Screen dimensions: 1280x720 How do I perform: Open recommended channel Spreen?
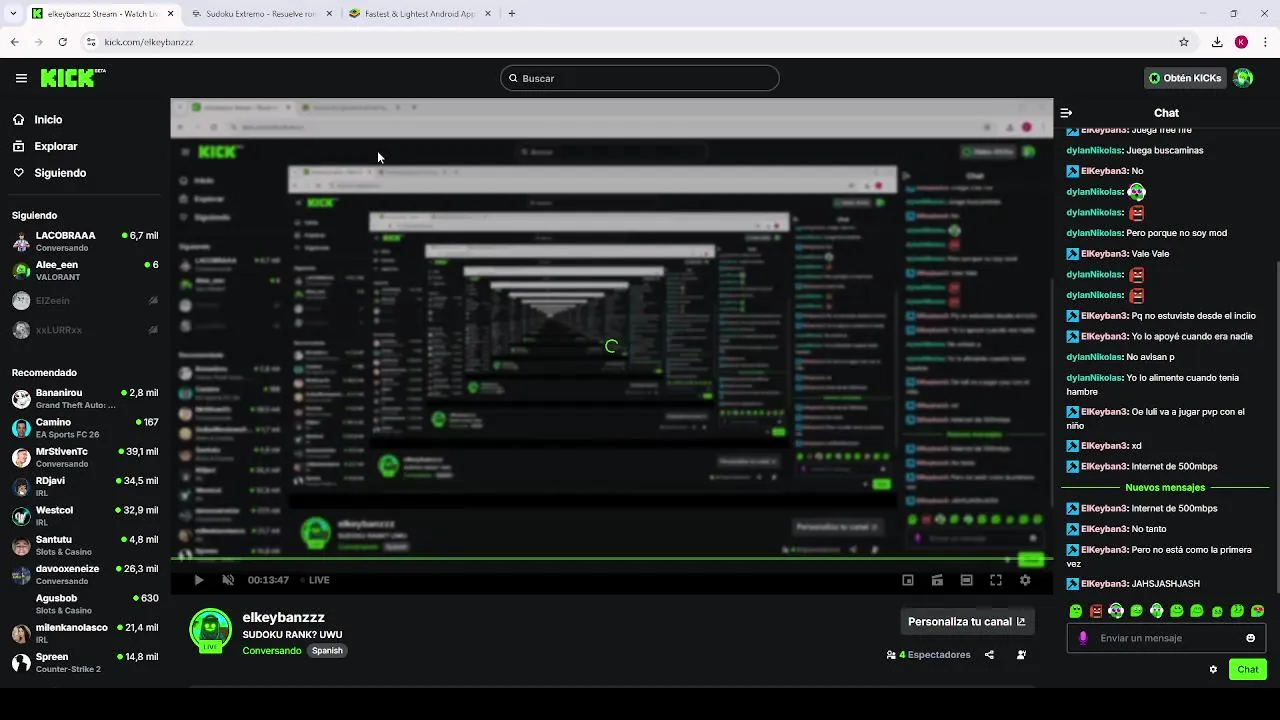(x=85, y=662)
